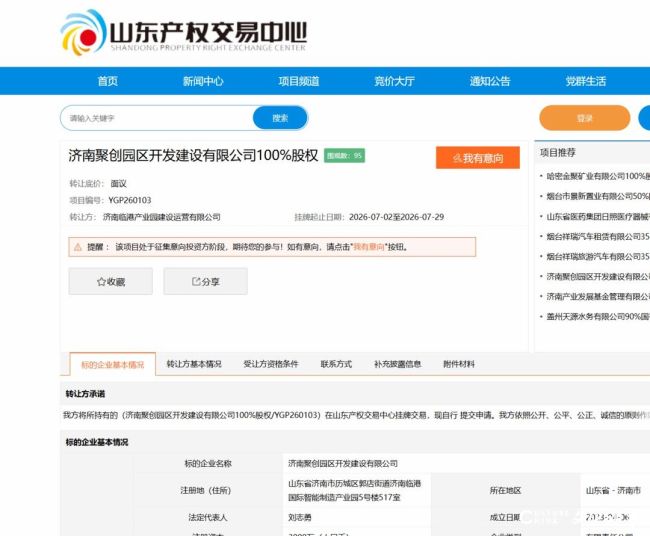The height and width of the screenshot is (536, 650).
Task: Click the warning triangle icon in reminder
Action: [78, 247]
